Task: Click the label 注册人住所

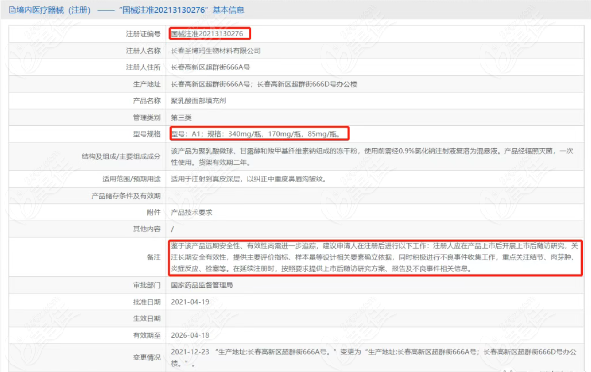Action: point(143,67)
